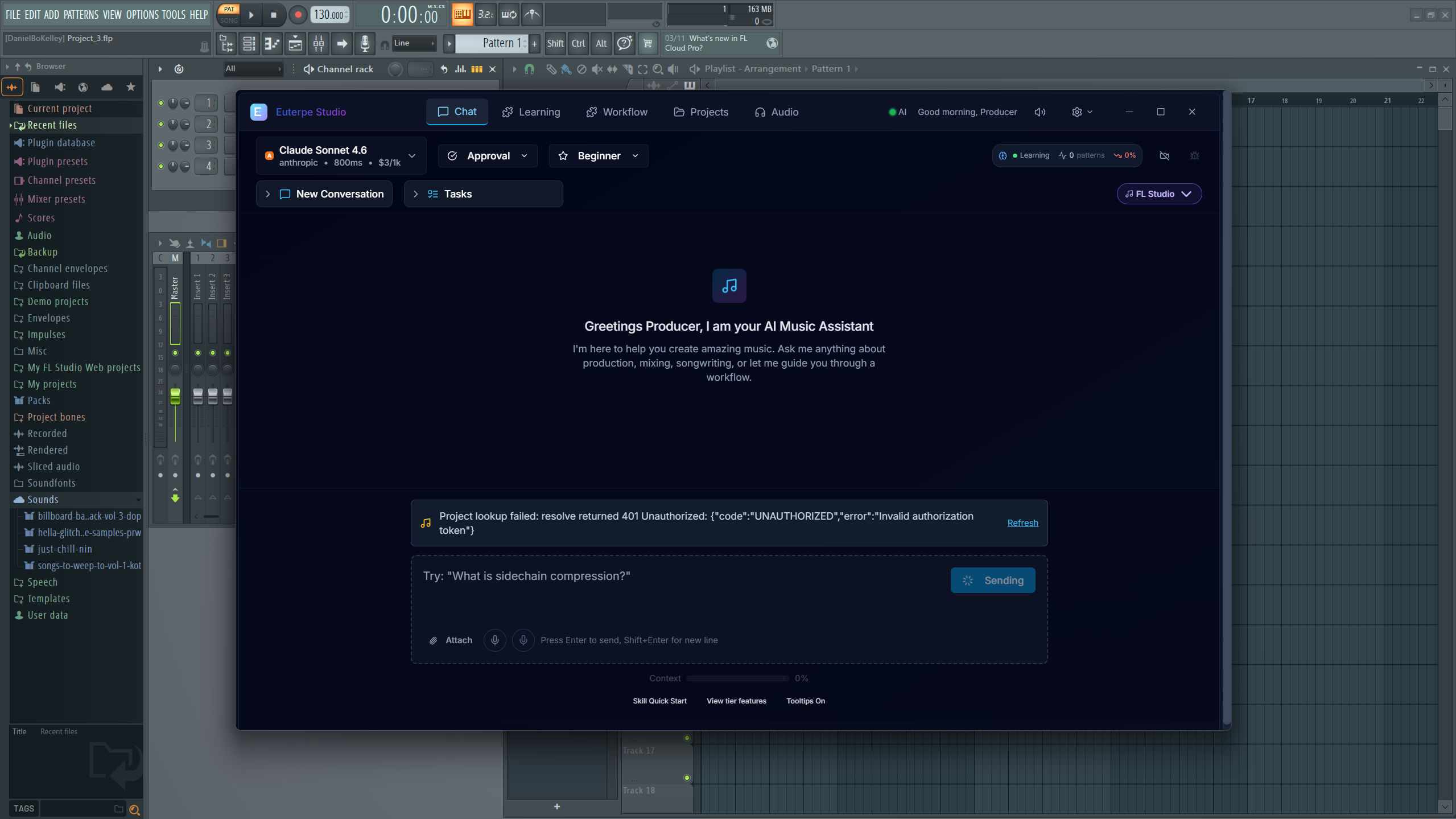1456x819 pixels.
Task: Switch to the Learning tab
Action: (x=531, y=112)
